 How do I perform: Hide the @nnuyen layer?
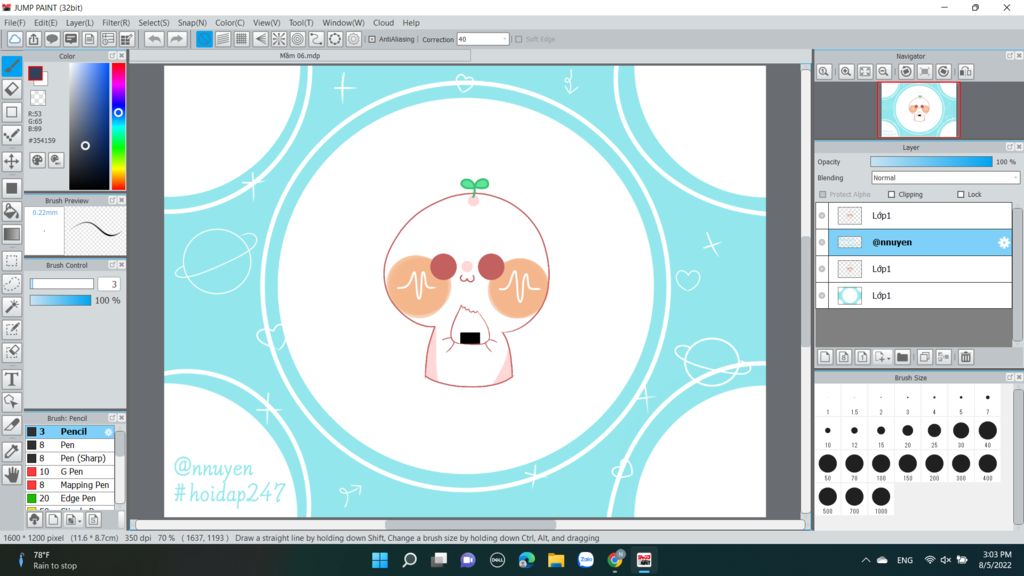click(x=822, y=242)
